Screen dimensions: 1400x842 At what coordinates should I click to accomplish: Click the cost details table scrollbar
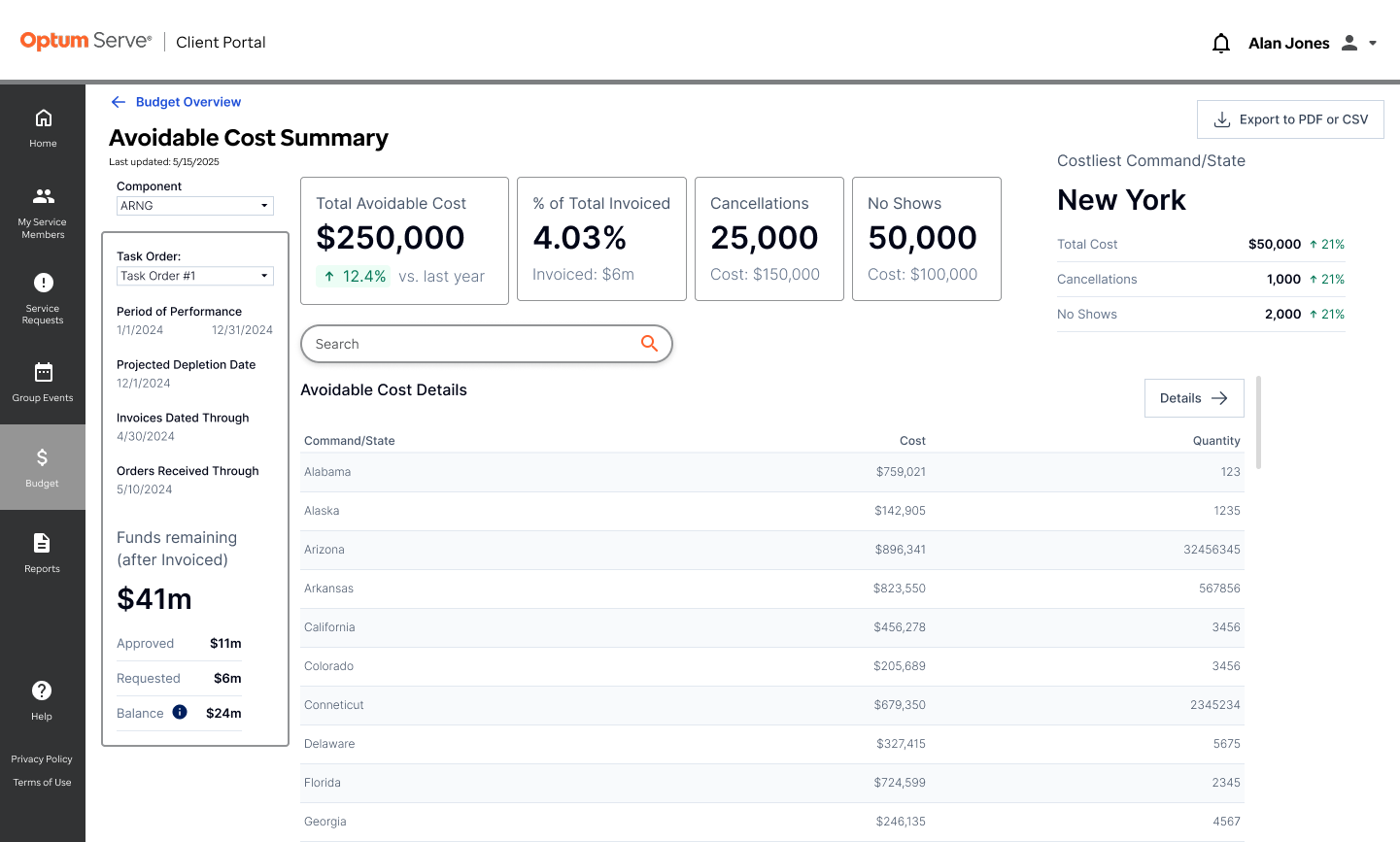[x=1258, y=422]
